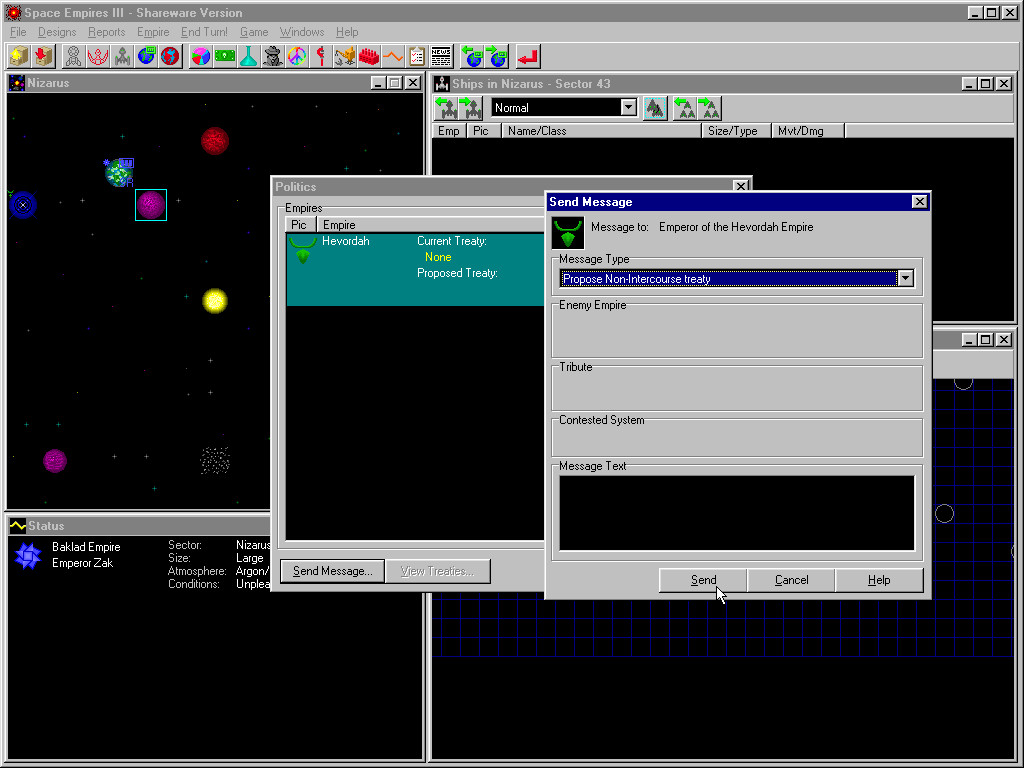Open the Normal ship filter dropdown

click(628, 108)
